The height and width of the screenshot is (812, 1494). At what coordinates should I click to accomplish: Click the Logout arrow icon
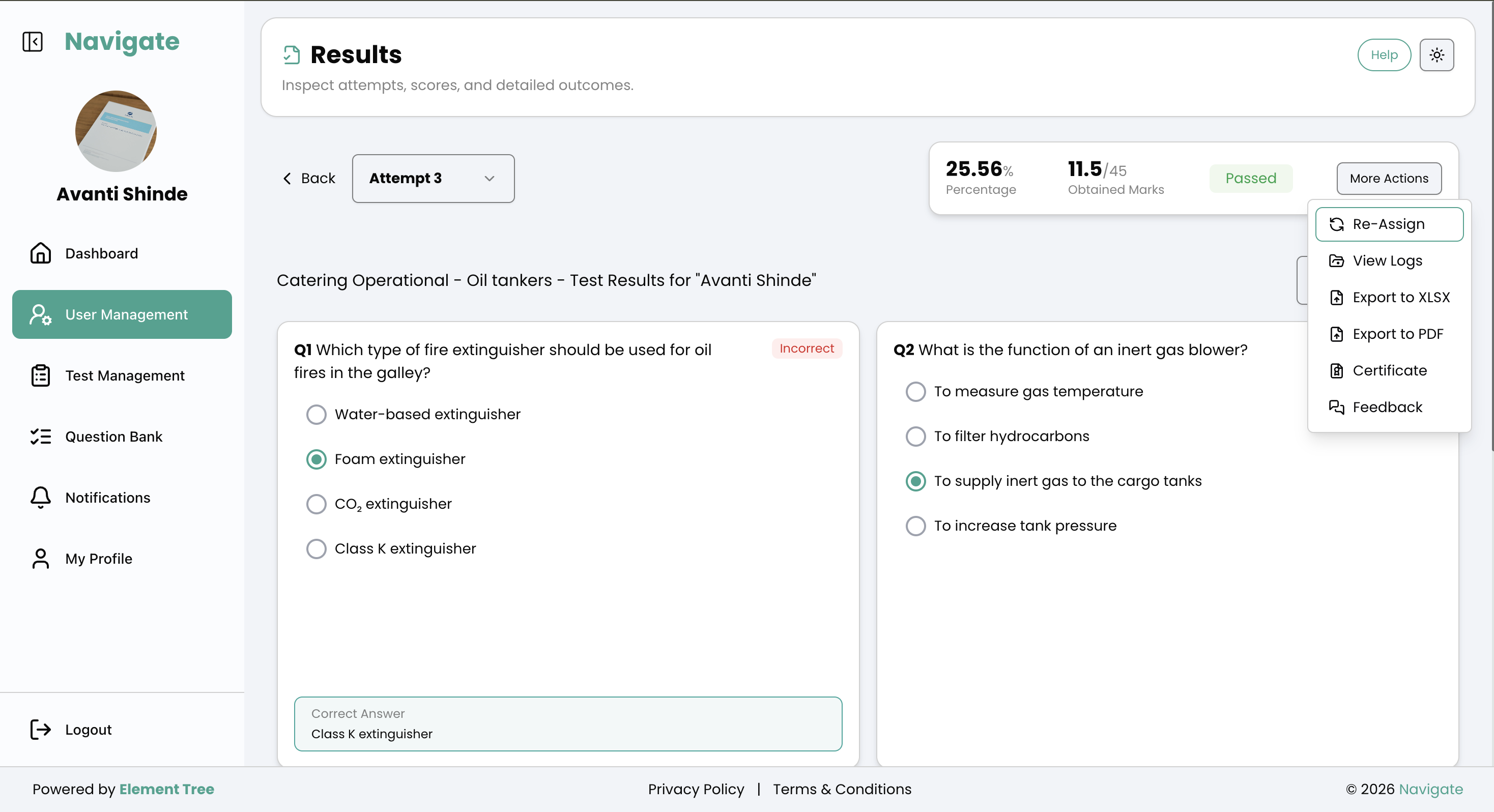point(41,729)
